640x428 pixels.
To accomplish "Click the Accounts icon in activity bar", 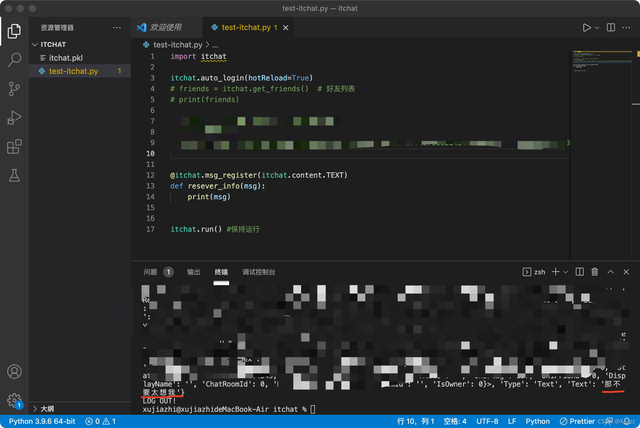I will click(x=14, y=371).
